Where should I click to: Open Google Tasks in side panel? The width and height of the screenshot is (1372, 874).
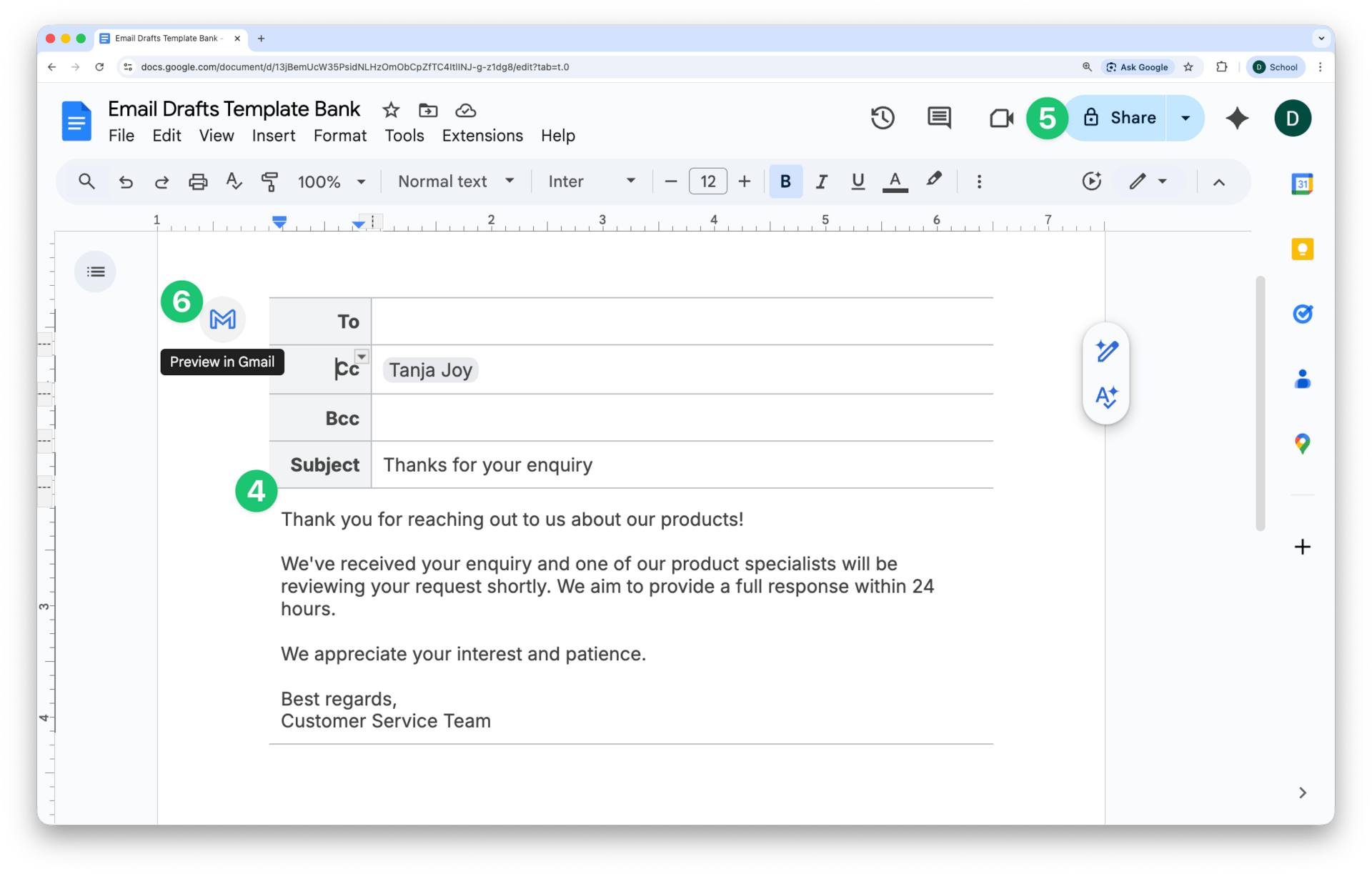(x=1302, y=314)
